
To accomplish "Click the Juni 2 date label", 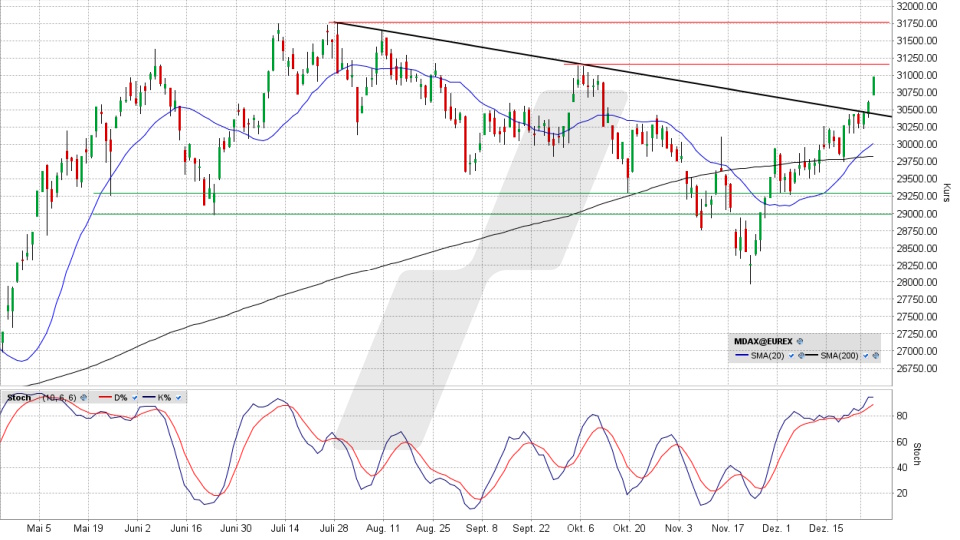I will click(137, 528).
